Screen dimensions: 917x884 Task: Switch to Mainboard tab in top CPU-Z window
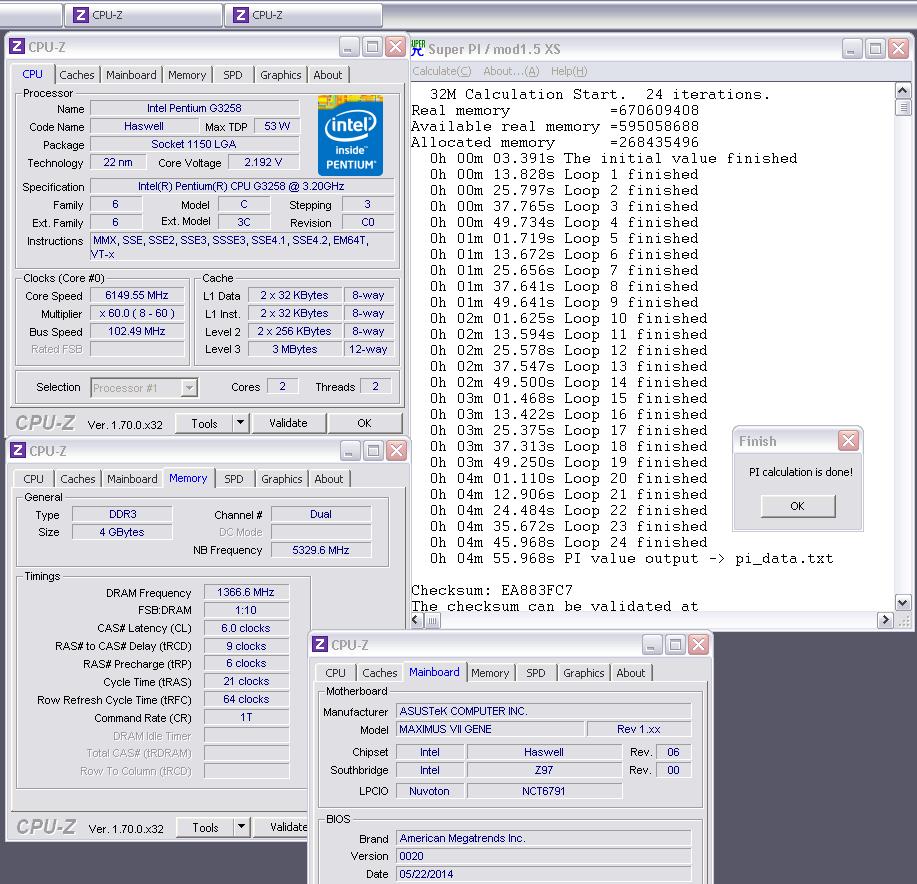131,75
